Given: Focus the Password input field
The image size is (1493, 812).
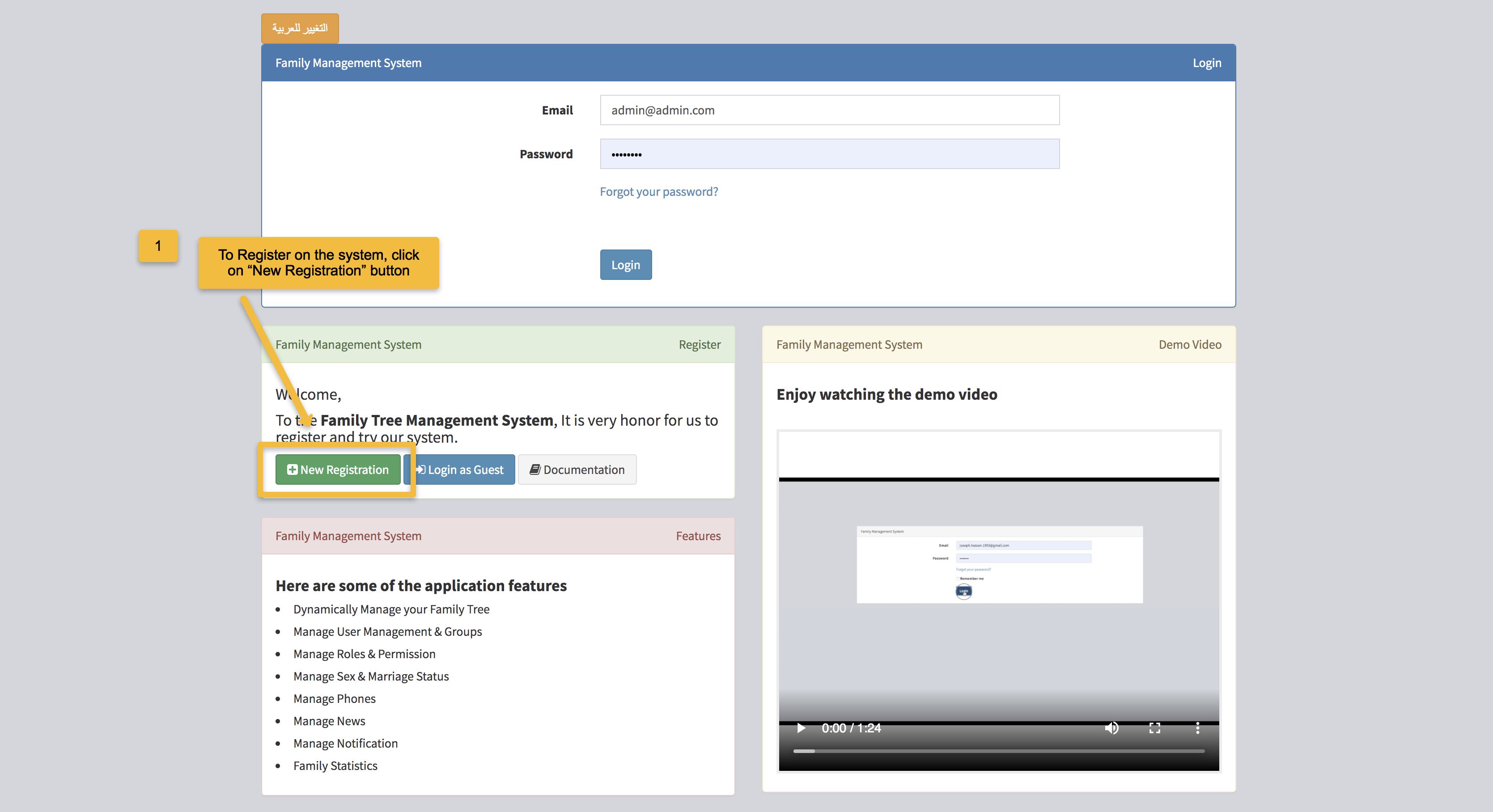Looking at the screenshot, I should [829, 154].
